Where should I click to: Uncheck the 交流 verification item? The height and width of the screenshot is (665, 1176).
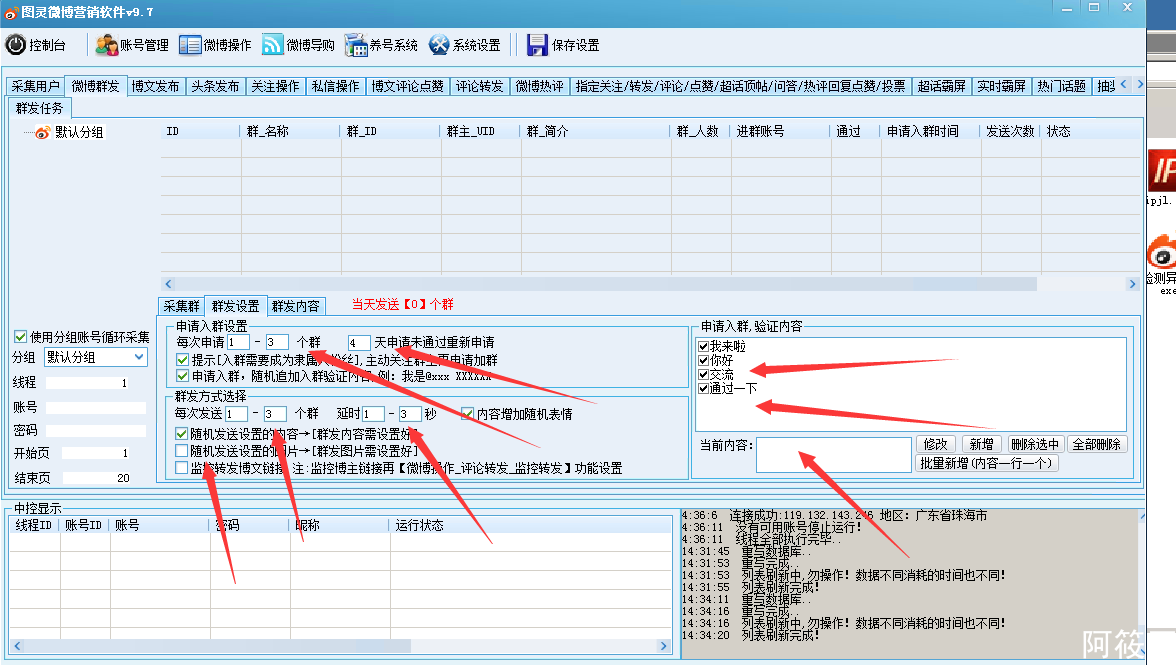[x=704, y=374]
